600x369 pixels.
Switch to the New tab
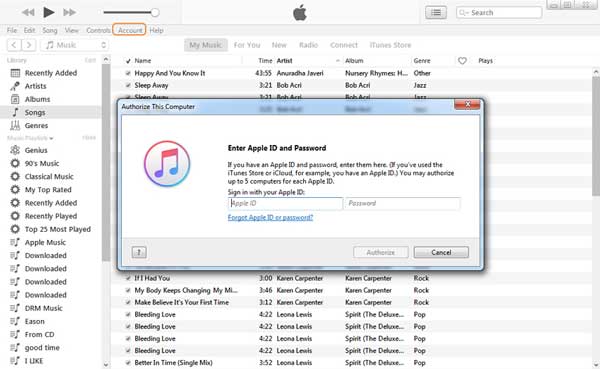coord(279,45)
